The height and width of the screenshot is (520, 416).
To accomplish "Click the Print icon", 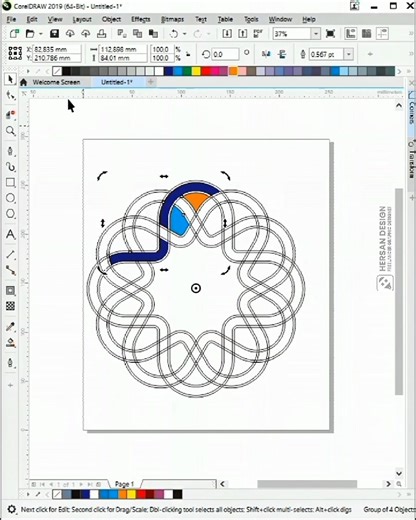I will [x=101, y=34].
